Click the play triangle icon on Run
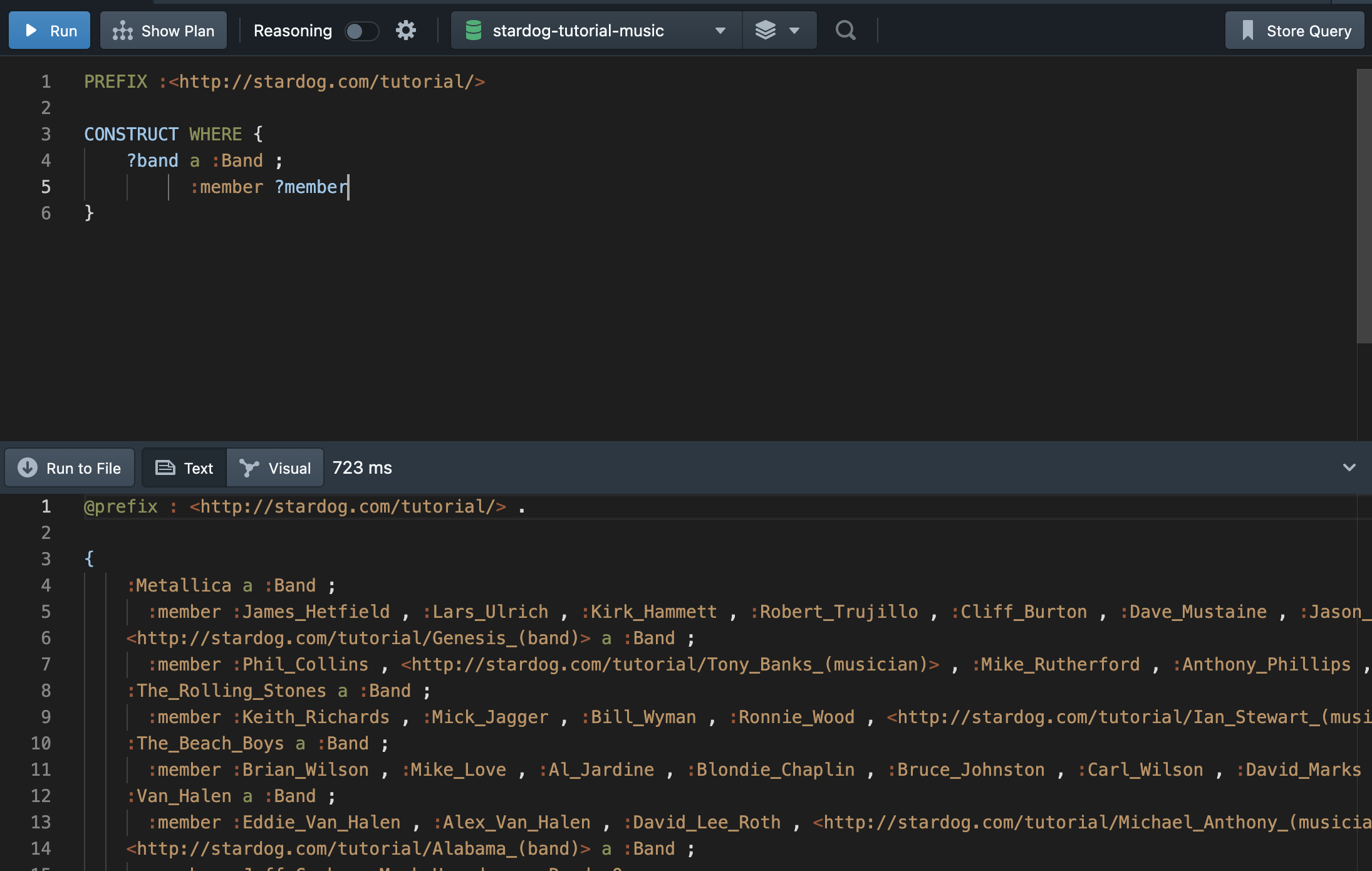 (31, 30)
